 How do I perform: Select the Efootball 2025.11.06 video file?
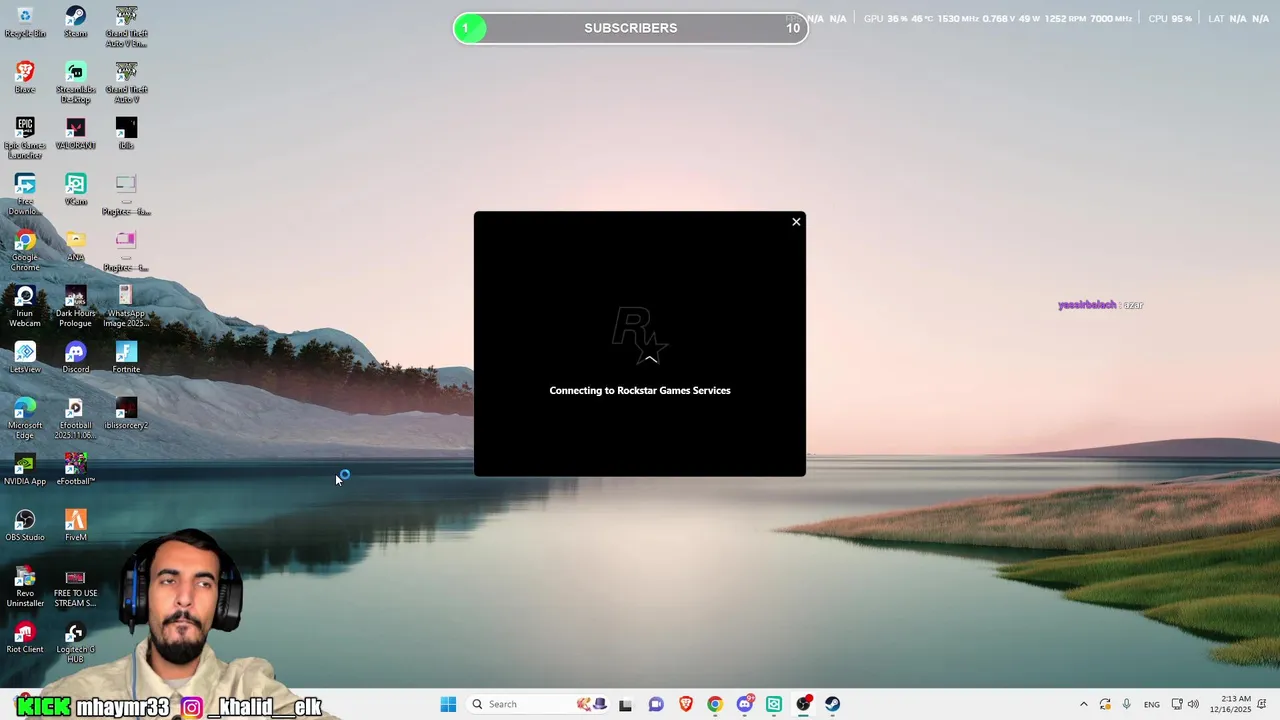pyautogui.click(x=75, y=419)
